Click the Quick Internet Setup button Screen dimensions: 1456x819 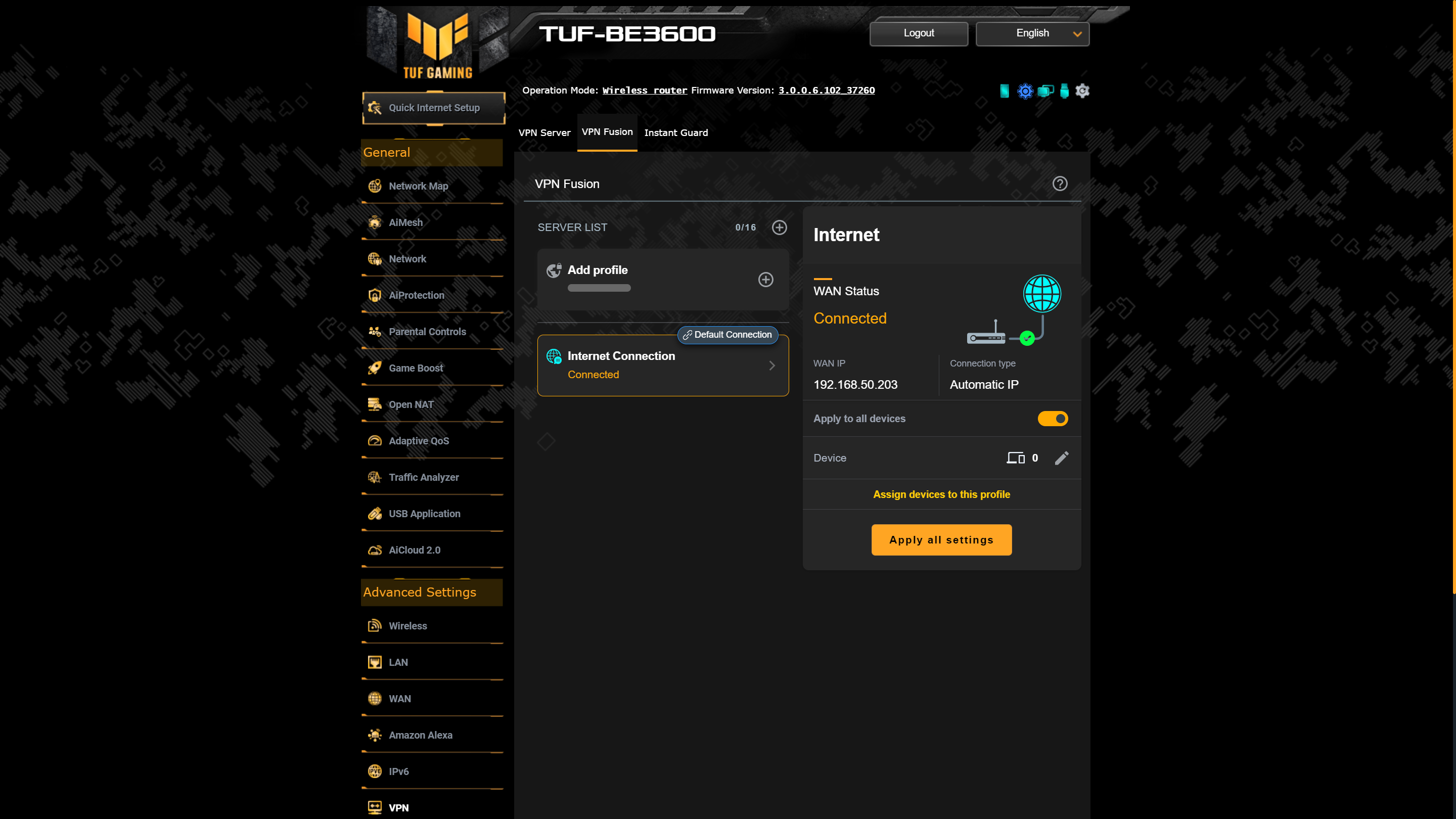(x=434, y=108)
